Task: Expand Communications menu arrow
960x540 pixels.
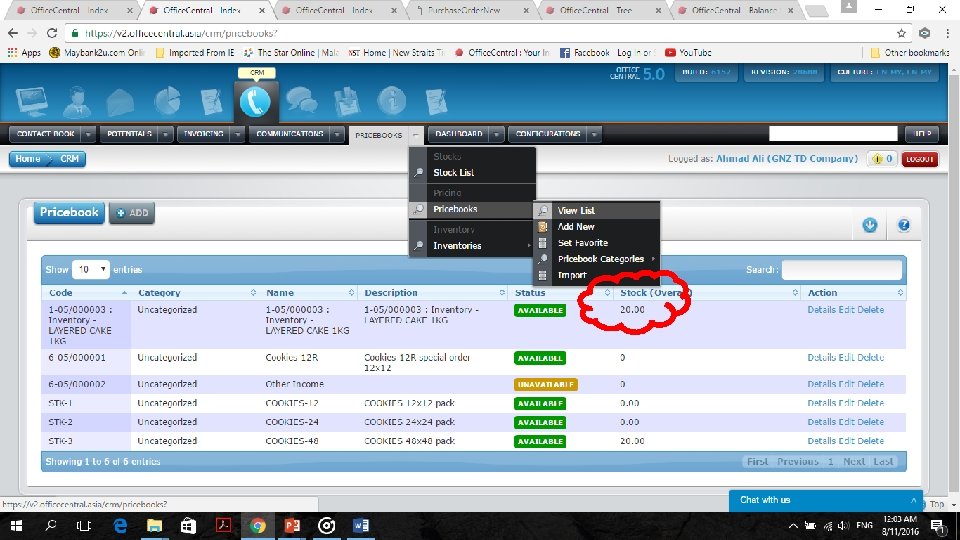Action: (x=337, y=134)
